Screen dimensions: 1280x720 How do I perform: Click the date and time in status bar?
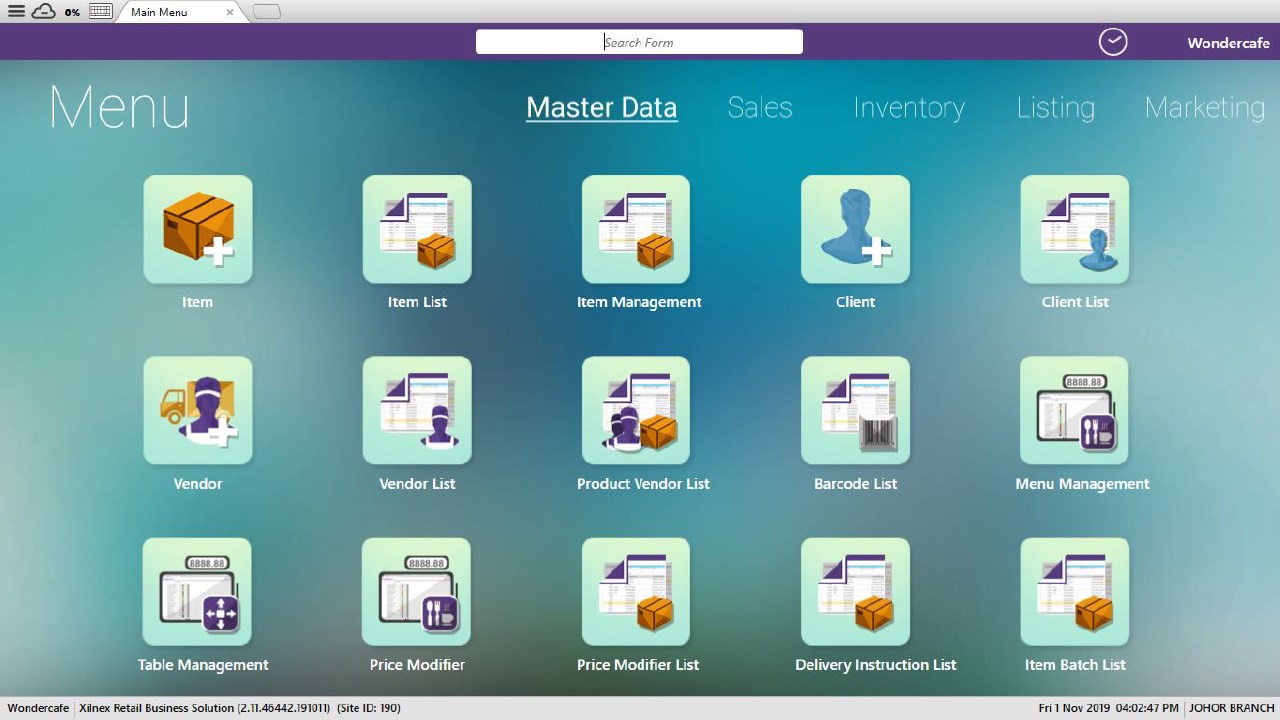(1108, 708)
